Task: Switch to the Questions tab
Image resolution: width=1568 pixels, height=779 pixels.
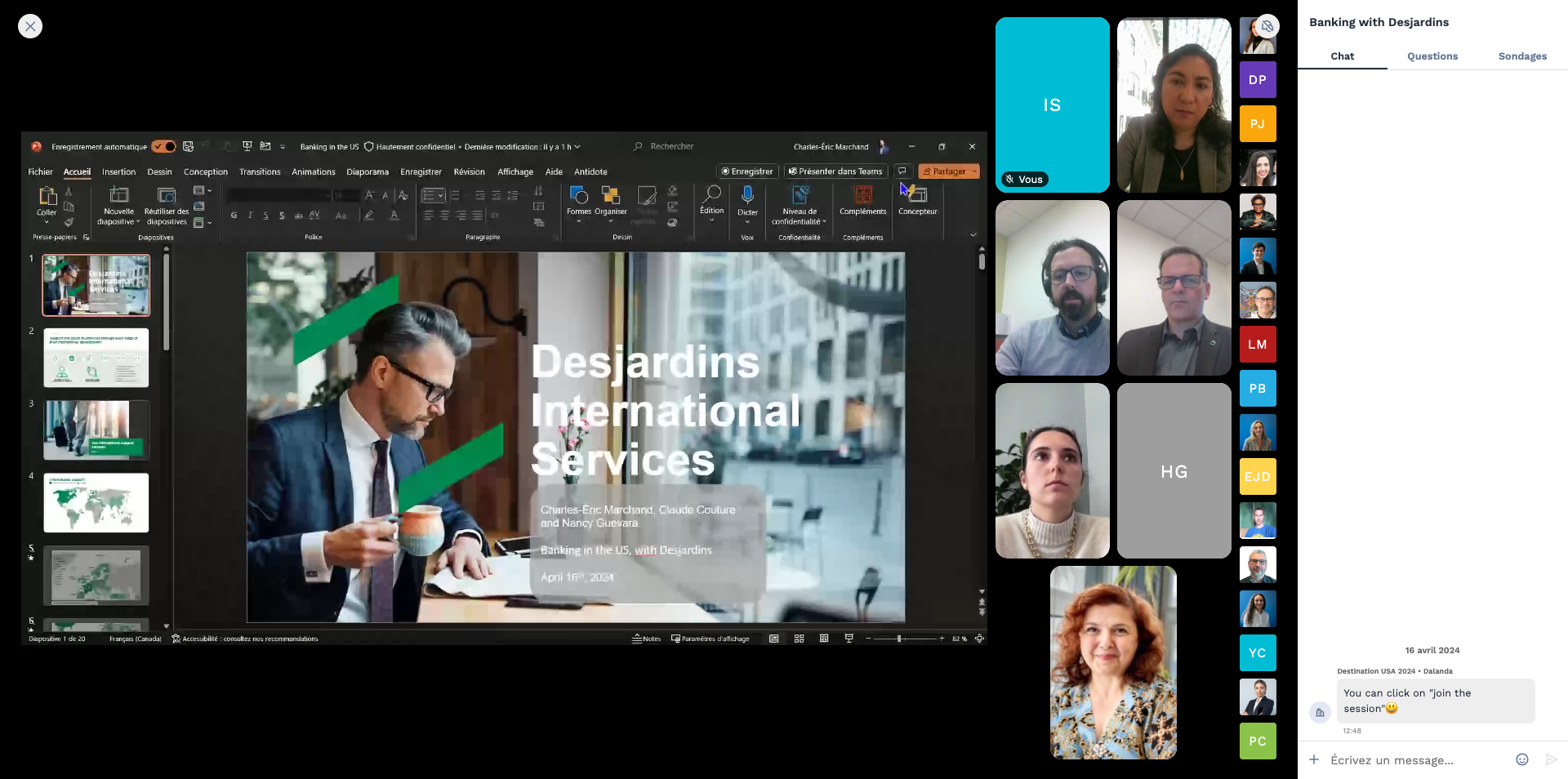Action: pos(1432,56)
